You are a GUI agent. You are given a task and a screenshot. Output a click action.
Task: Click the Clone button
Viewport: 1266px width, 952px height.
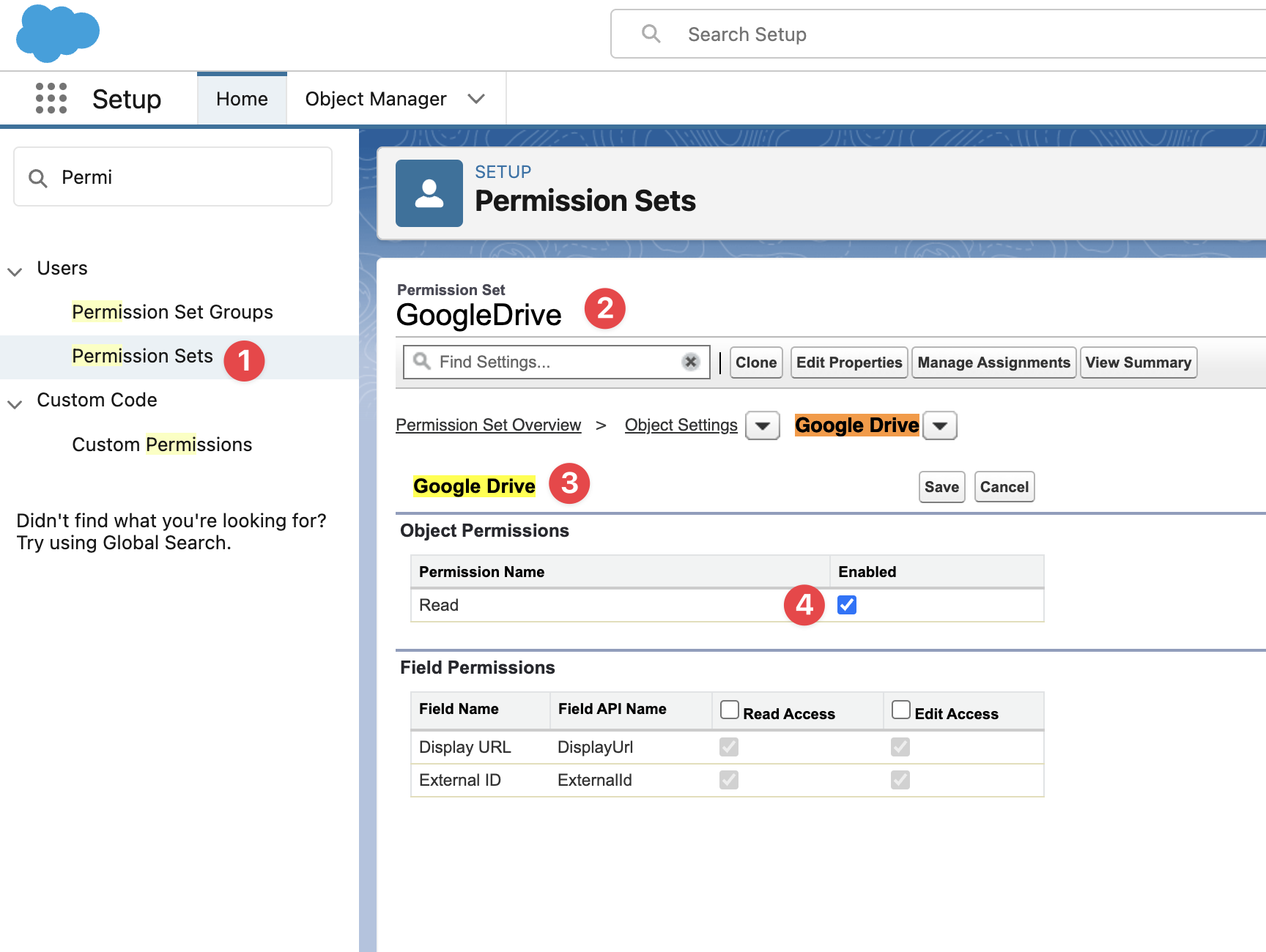(x=756, y=362)
